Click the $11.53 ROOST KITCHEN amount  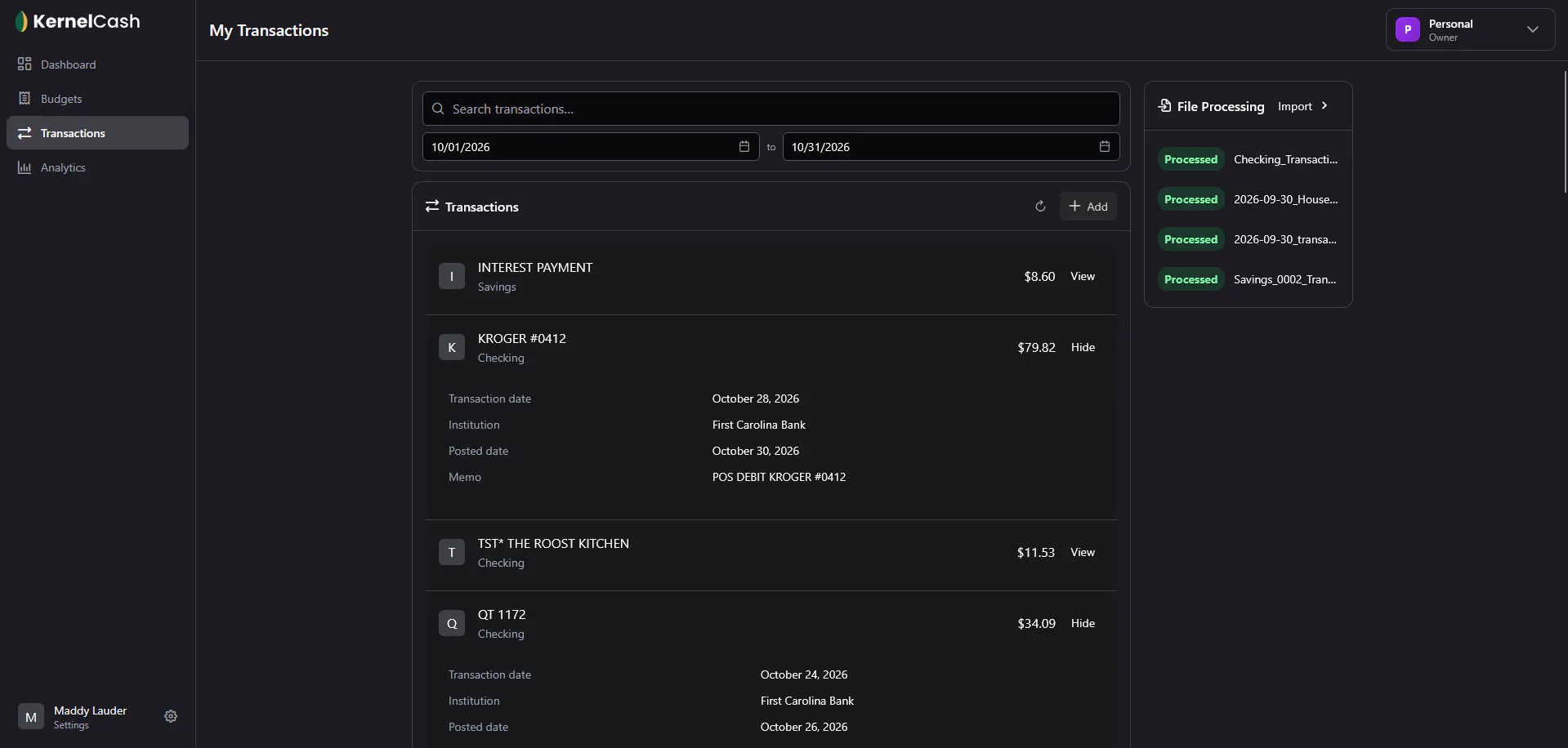coord(1035,552)
